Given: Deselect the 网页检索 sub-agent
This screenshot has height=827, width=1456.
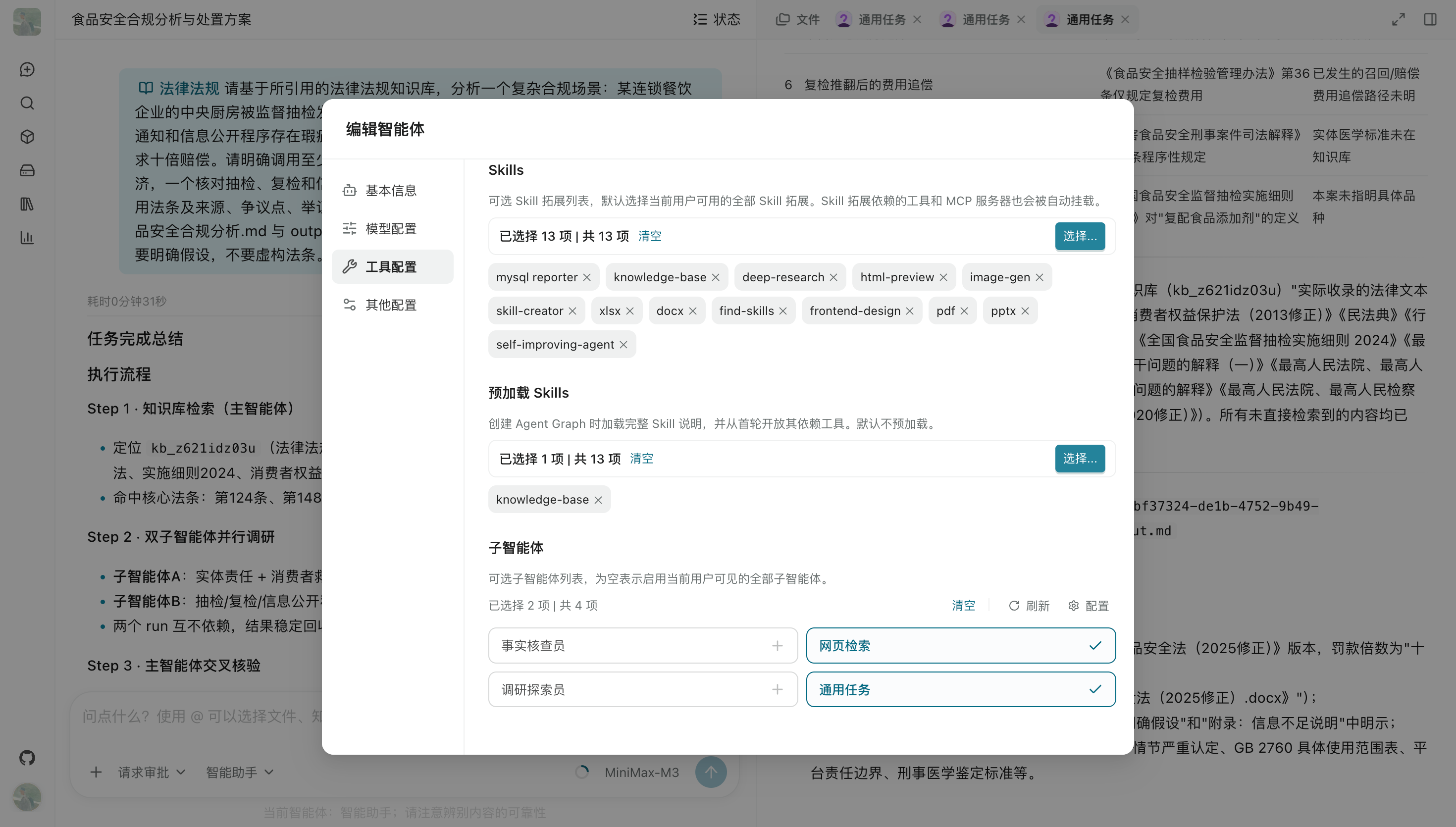Looking at the screenshot, I should [x=961, y=645].
